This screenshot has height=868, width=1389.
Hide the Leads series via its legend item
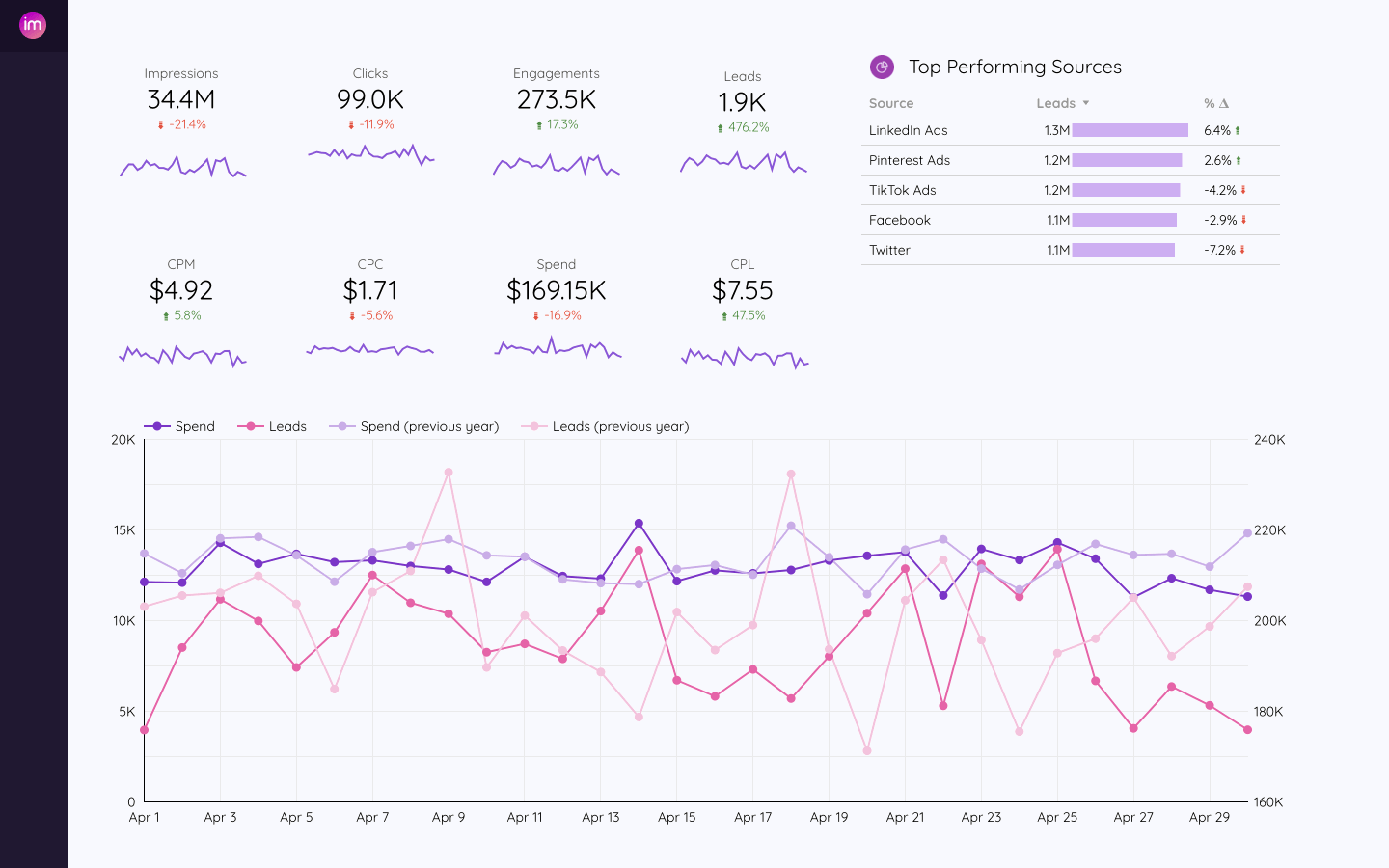[x=273, y=426]
